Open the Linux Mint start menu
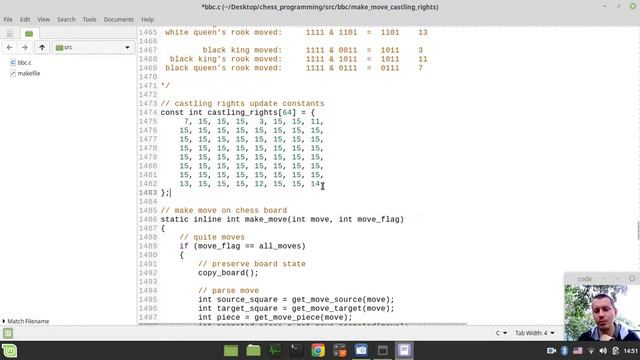The width and height of the screenshot is (640, 360). (9, 351)
